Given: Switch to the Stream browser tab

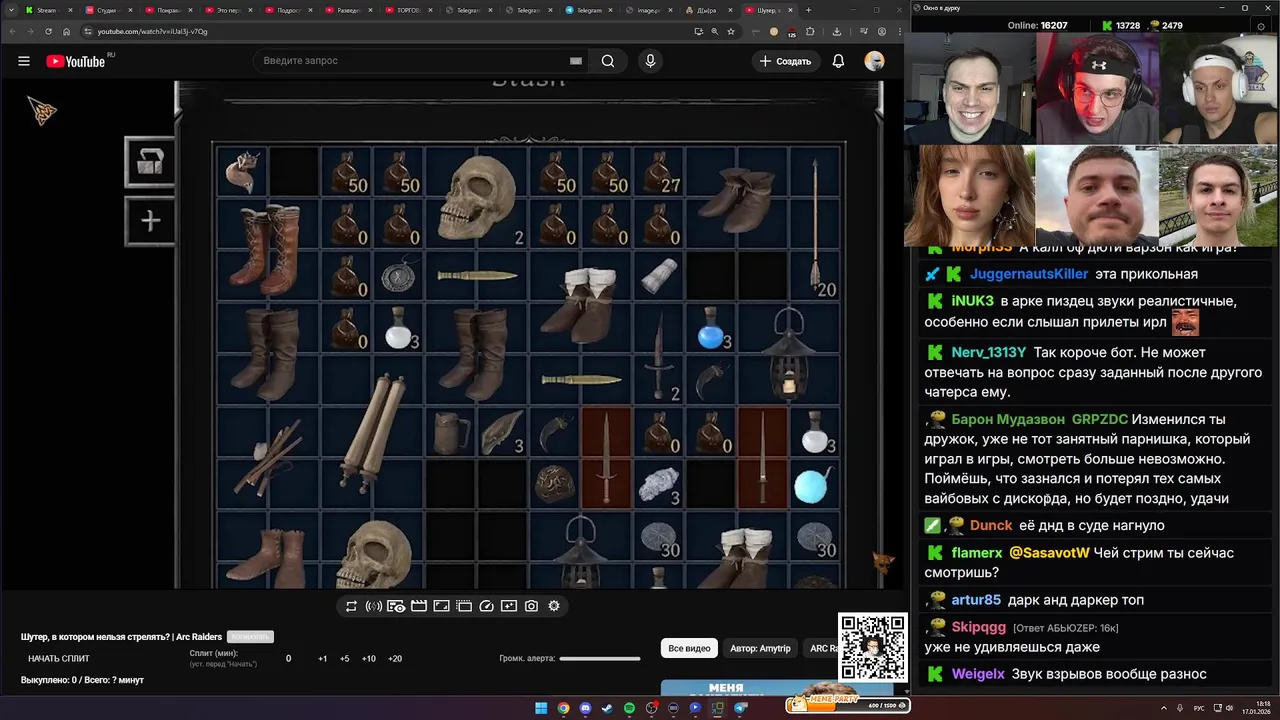Looking at the screenshot, I should [x=46, y=10].
